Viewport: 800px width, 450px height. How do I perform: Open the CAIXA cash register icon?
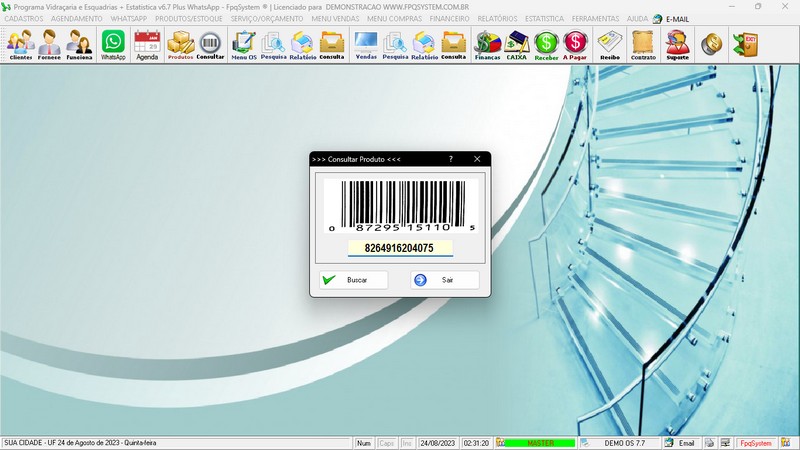(x=516, y=45)
